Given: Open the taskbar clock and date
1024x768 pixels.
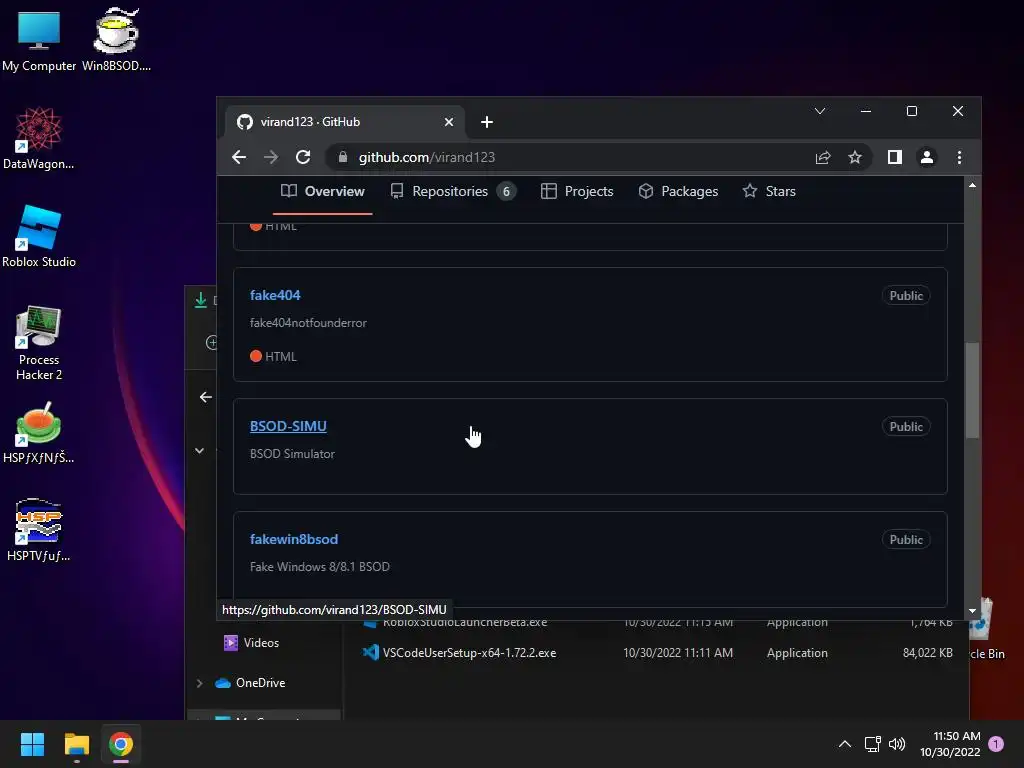Looking at the screenshot, I should click(950, 744).
